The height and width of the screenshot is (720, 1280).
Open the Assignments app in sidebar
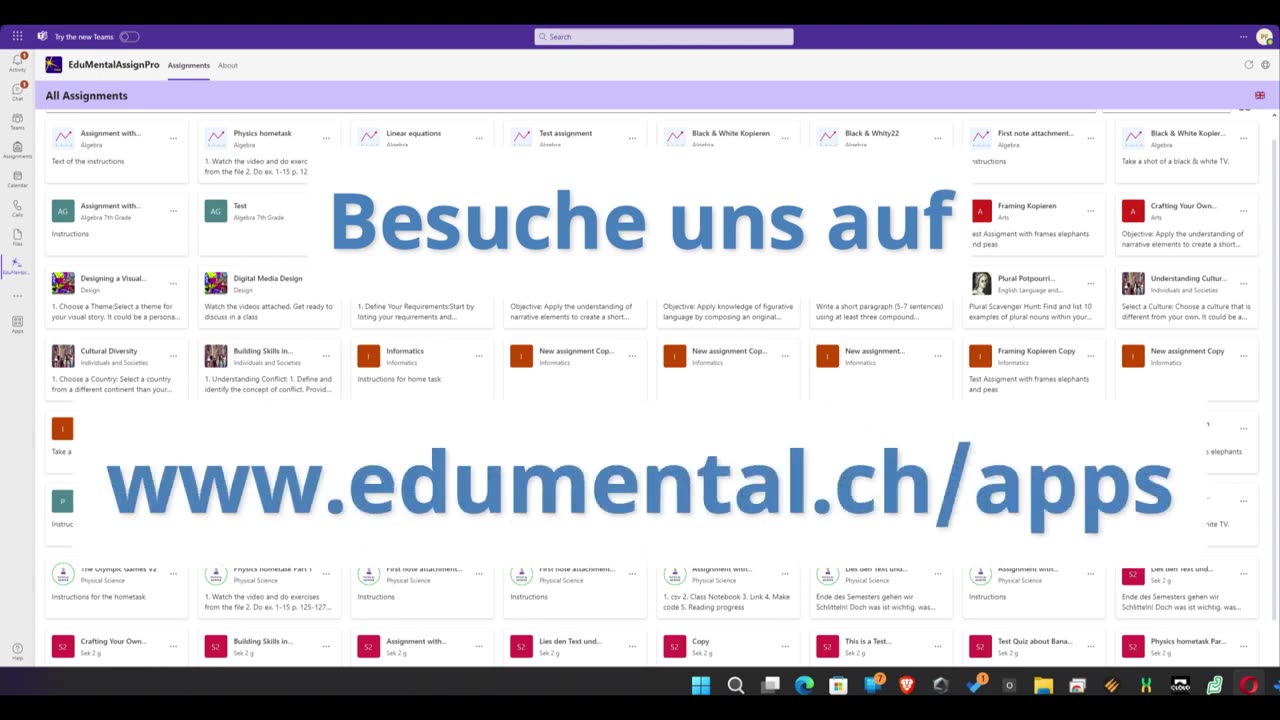click(17, 149)
